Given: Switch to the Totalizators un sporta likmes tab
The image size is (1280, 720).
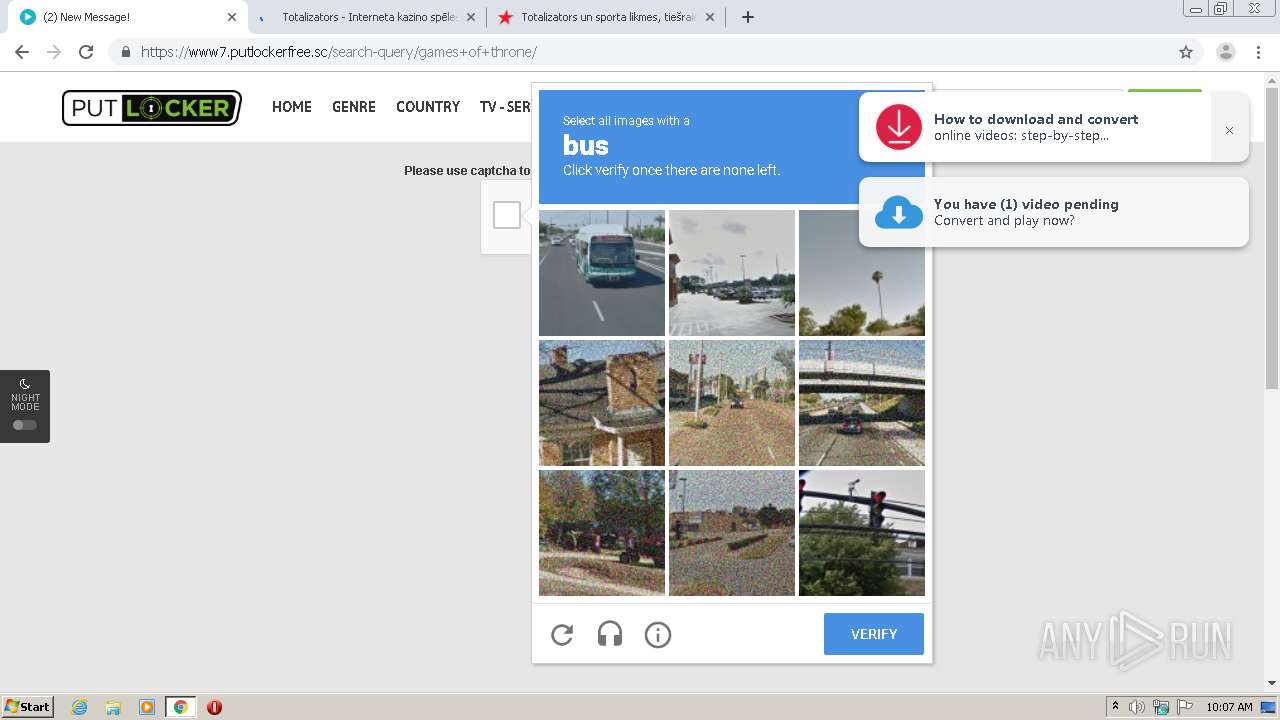Looking at the screenshot, I should [606, 17].
